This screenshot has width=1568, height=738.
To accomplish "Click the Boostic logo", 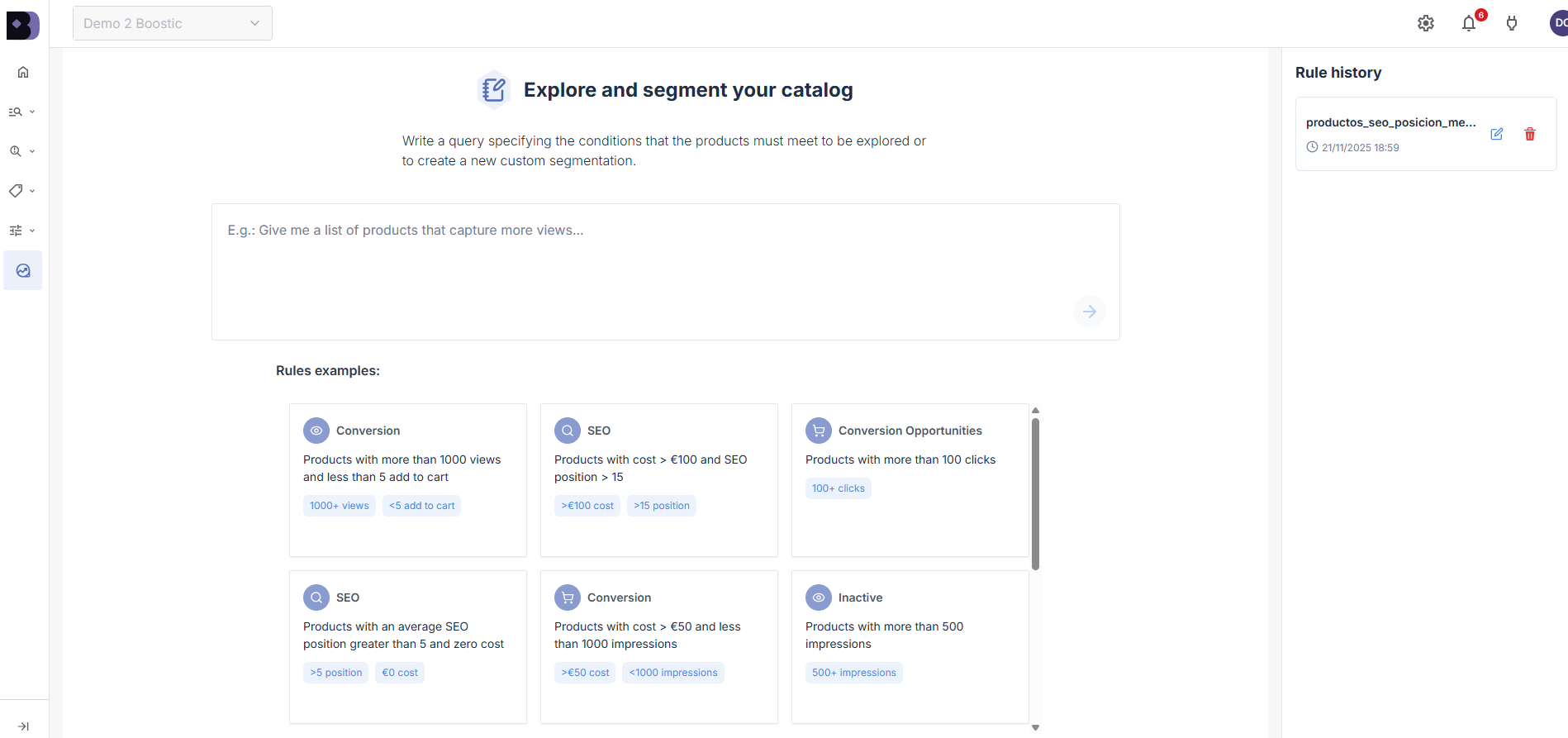I will [22, 25].
